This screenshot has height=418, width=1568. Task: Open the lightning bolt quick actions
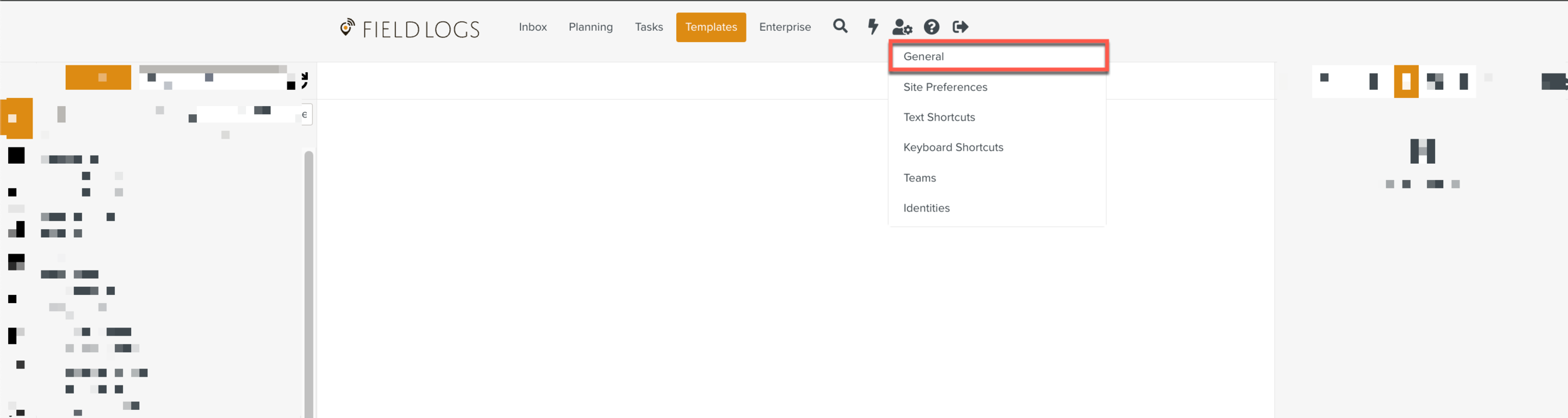click(872, 26)
